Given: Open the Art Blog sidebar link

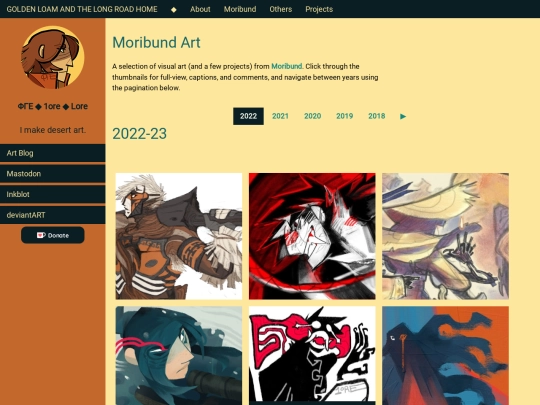Looking at the screenshot, I should (x=53, y=153).
